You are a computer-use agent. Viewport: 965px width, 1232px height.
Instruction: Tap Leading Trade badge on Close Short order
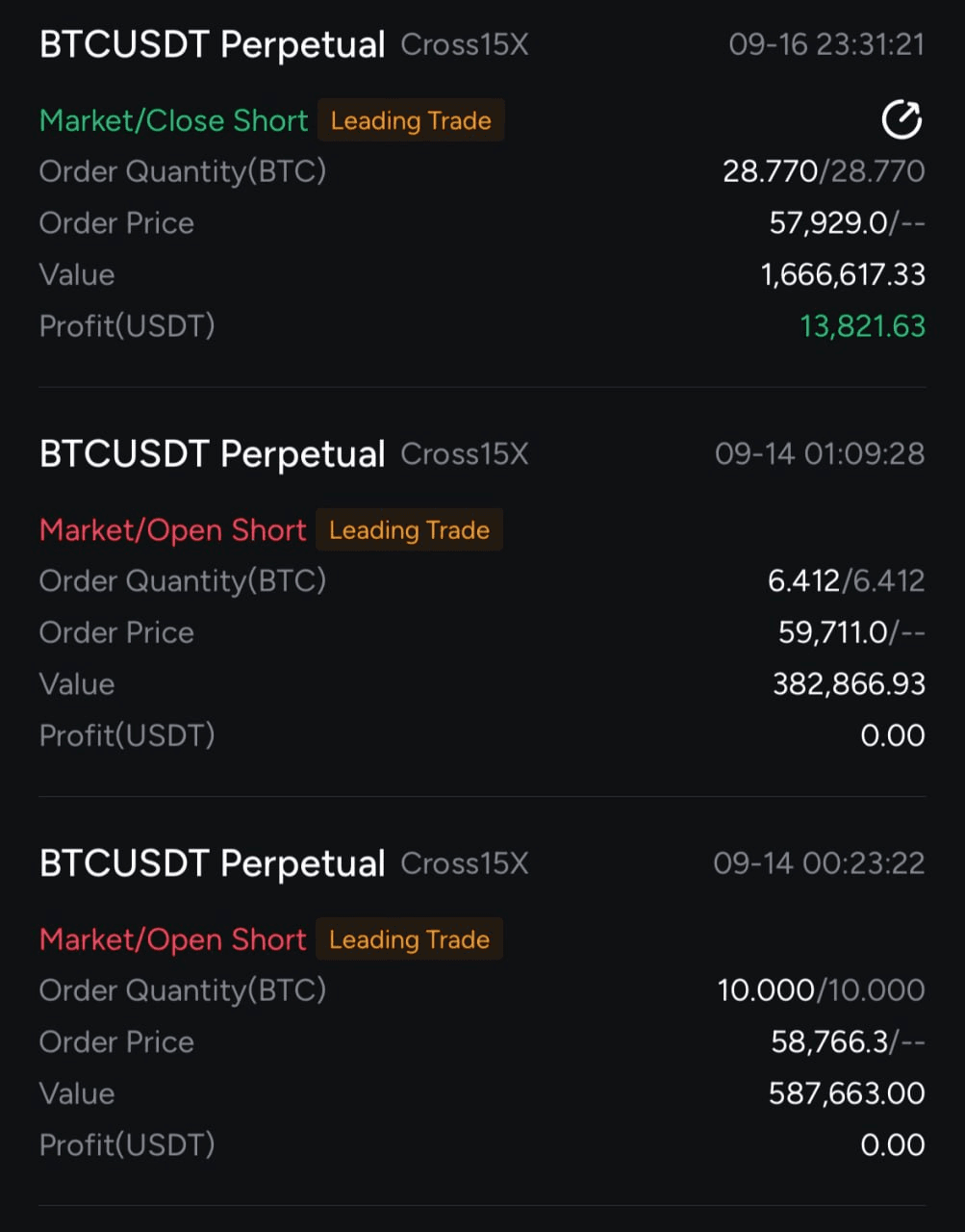point(411,120)
